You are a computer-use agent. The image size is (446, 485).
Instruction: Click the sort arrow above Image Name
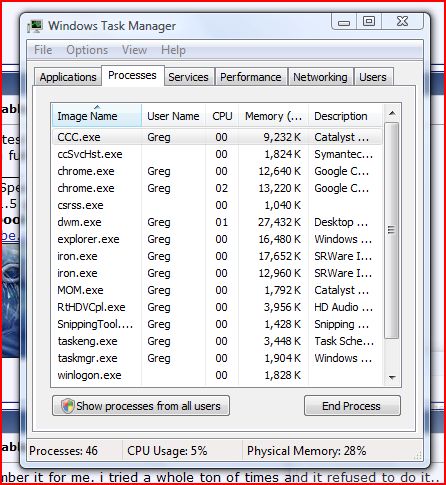click(97, 107)
